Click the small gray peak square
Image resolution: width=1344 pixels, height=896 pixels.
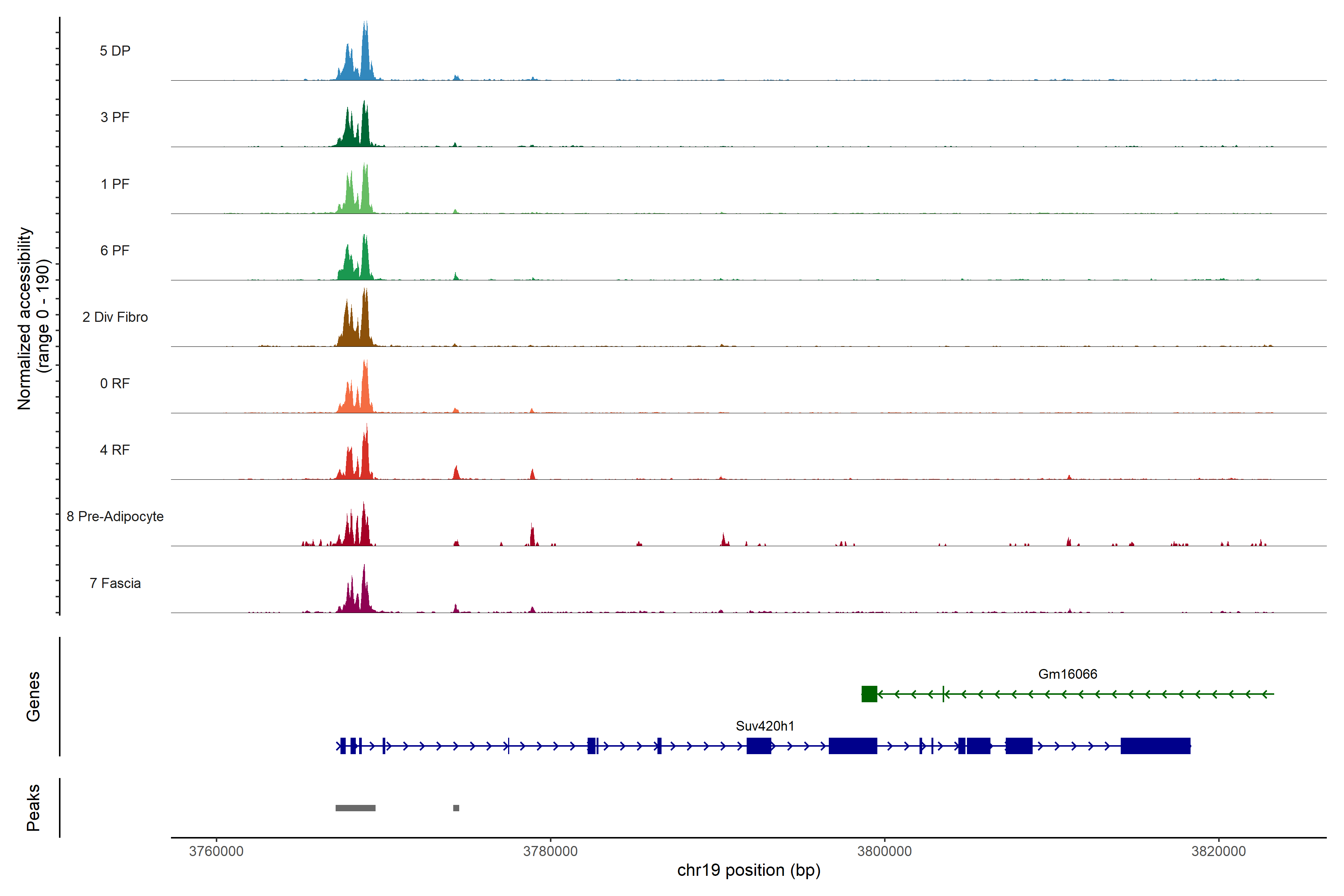[x=456, y=808]
